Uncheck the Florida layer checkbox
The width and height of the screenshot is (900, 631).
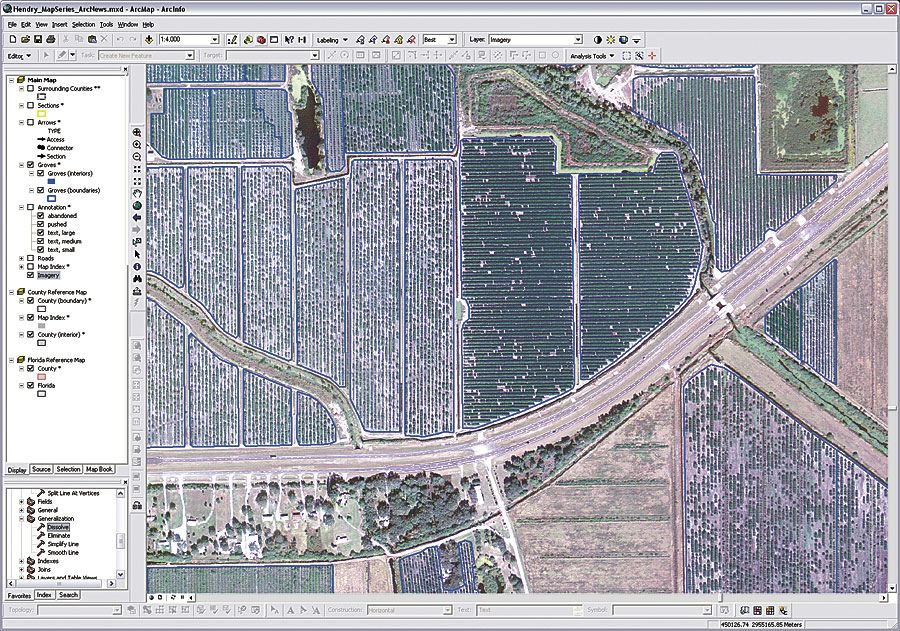coord(30,385)
